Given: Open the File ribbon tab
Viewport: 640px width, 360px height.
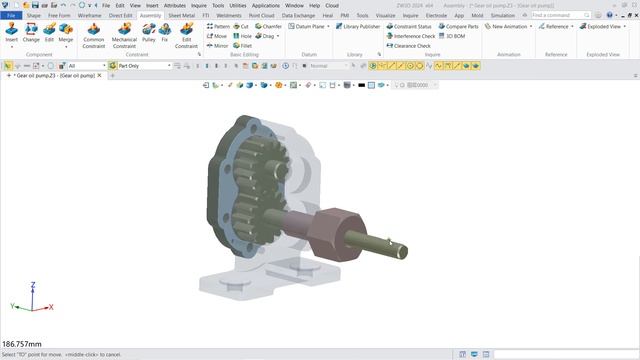Looking at the screenshot, I should 11,15.
